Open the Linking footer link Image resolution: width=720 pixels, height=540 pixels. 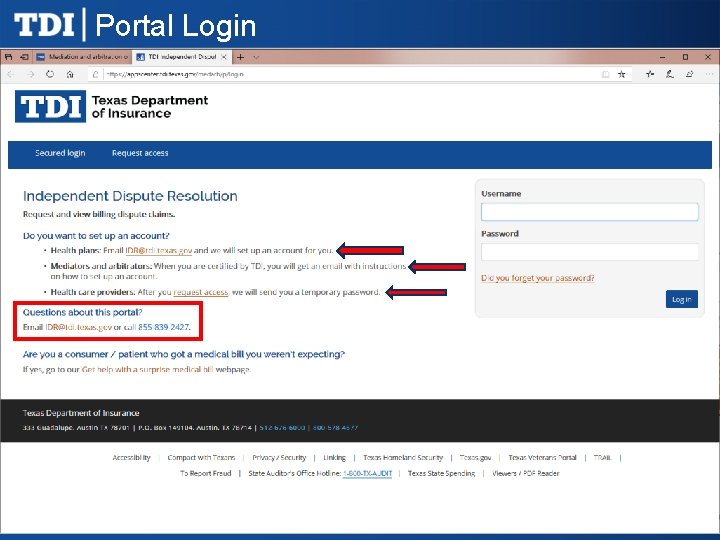click(335, 457)
